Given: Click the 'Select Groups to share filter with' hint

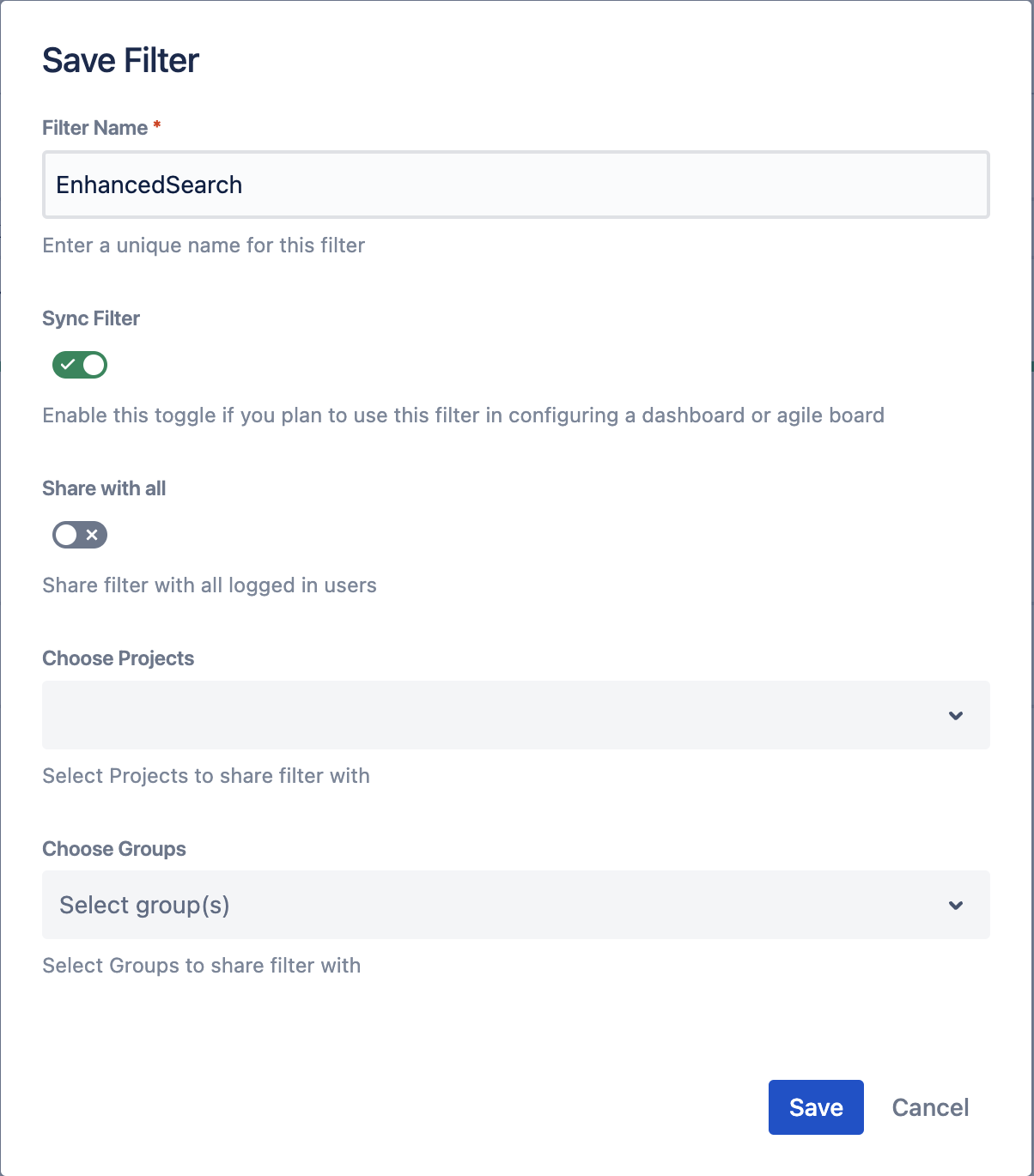Looking at the screenshot, I should (202, 966).
